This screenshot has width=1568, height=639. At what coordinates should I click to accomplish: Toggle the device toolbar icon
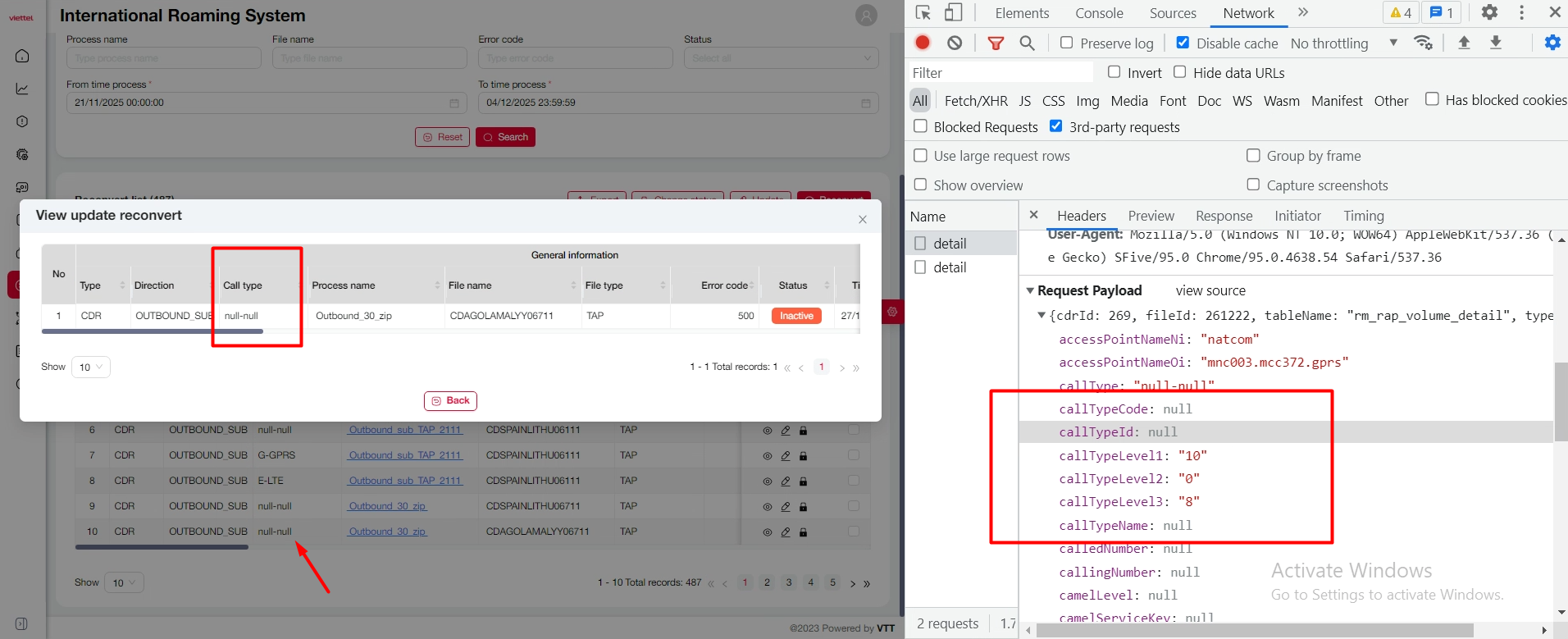pyautogui.click(x=953, y=12)
